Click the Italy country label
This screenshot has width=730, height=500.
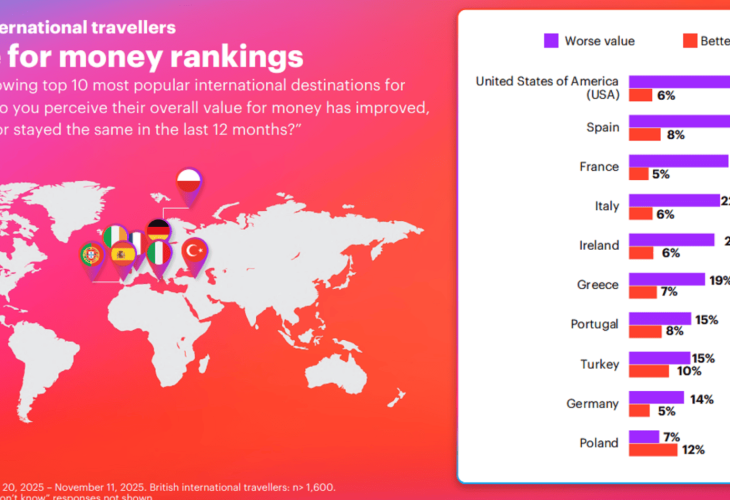tap(606, 206)
